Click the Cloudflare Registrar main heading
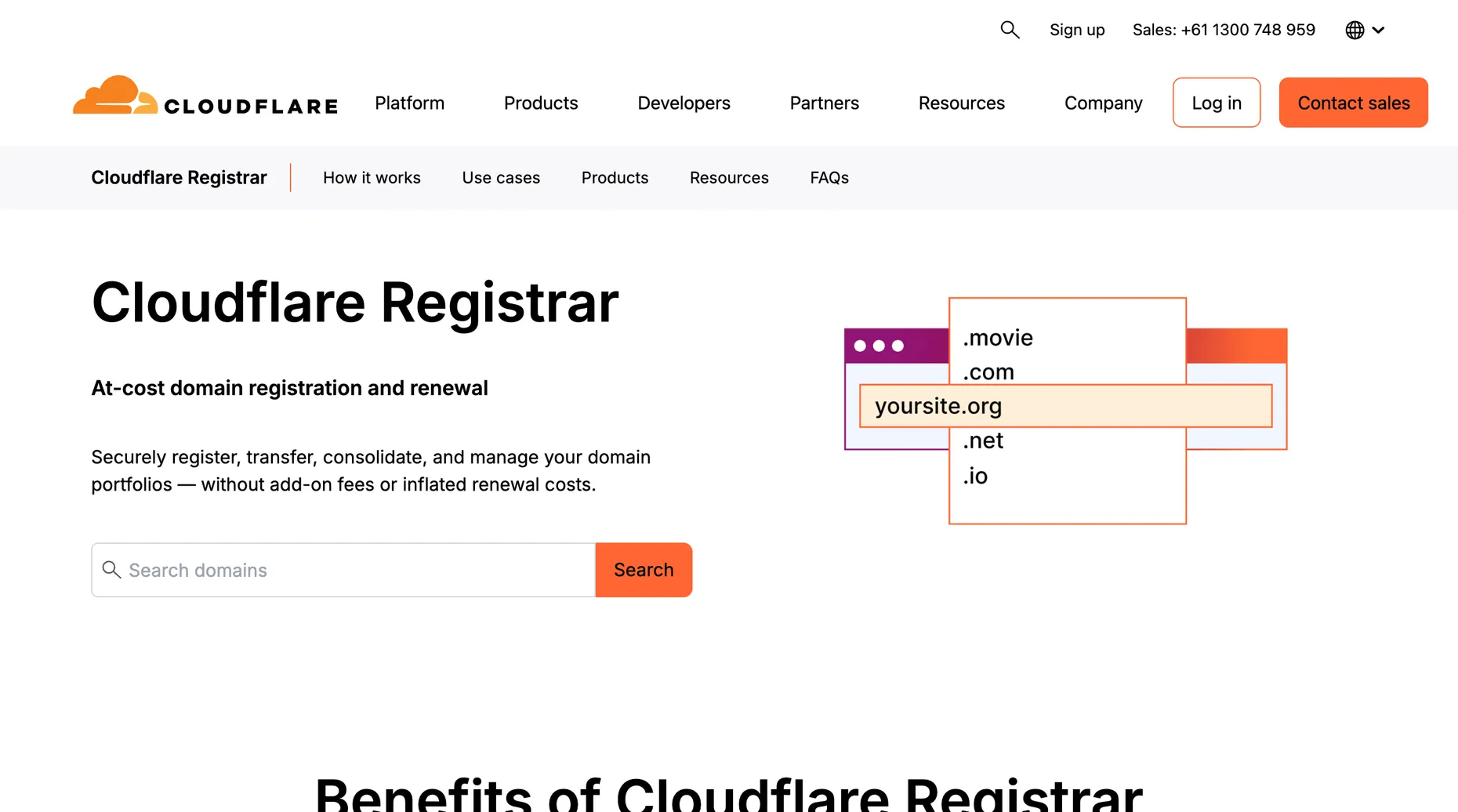1458x812 pixels. point(355,303)
